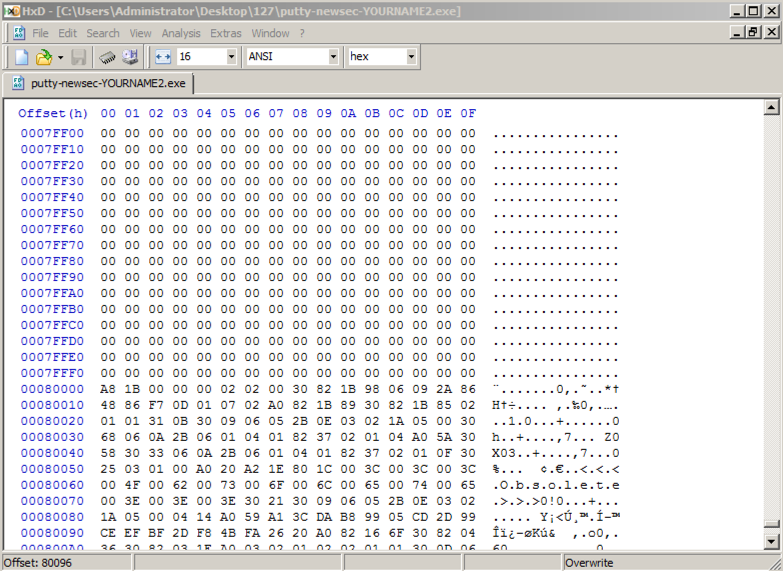The width and height of the screenshot is (783, 571).
Task: Click offset row 0007FF80
Action: tap(52, 261)
